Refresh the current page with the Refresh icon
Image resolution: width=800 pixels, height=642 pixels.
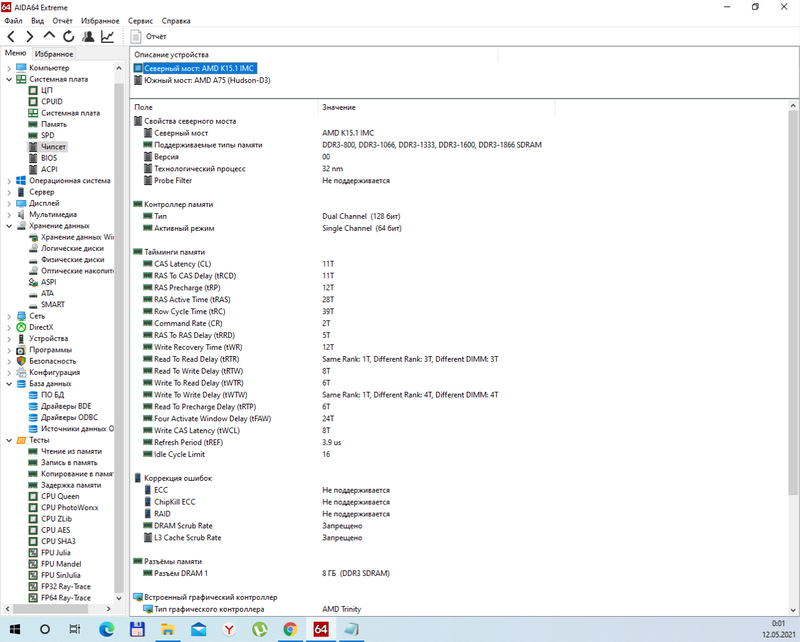click(x=68, y=36)
